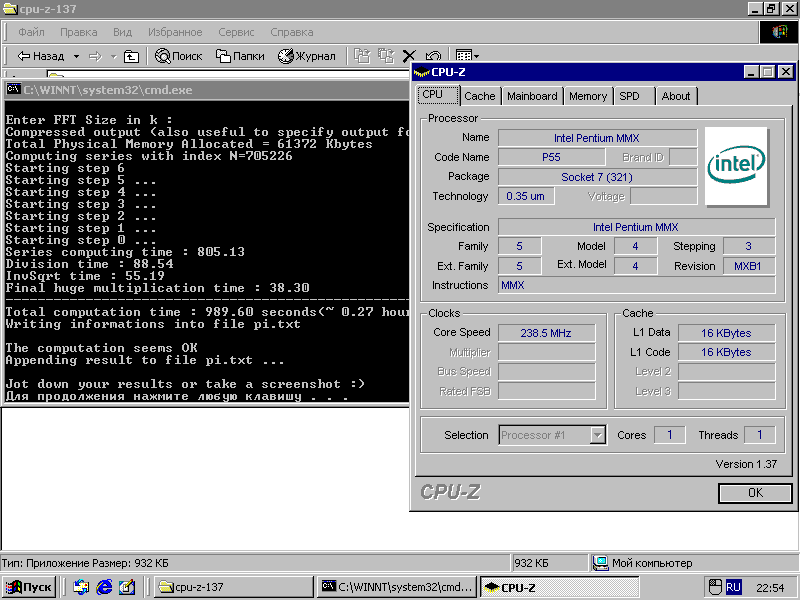800x600 pixels.
Task: Open the Вид menu
Action: pos(122,32)
